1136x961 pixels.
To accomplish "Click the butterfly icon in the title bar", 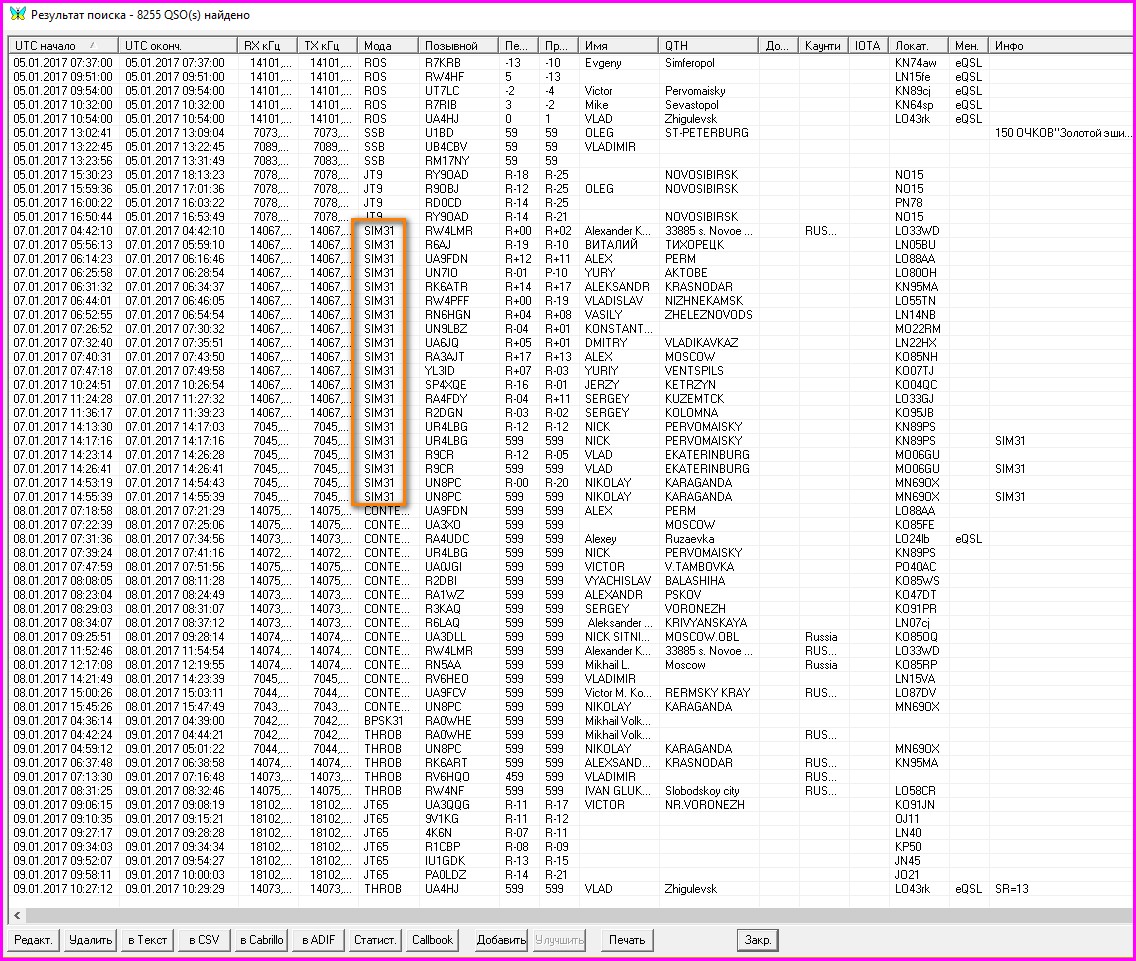I will pos(17,15).
